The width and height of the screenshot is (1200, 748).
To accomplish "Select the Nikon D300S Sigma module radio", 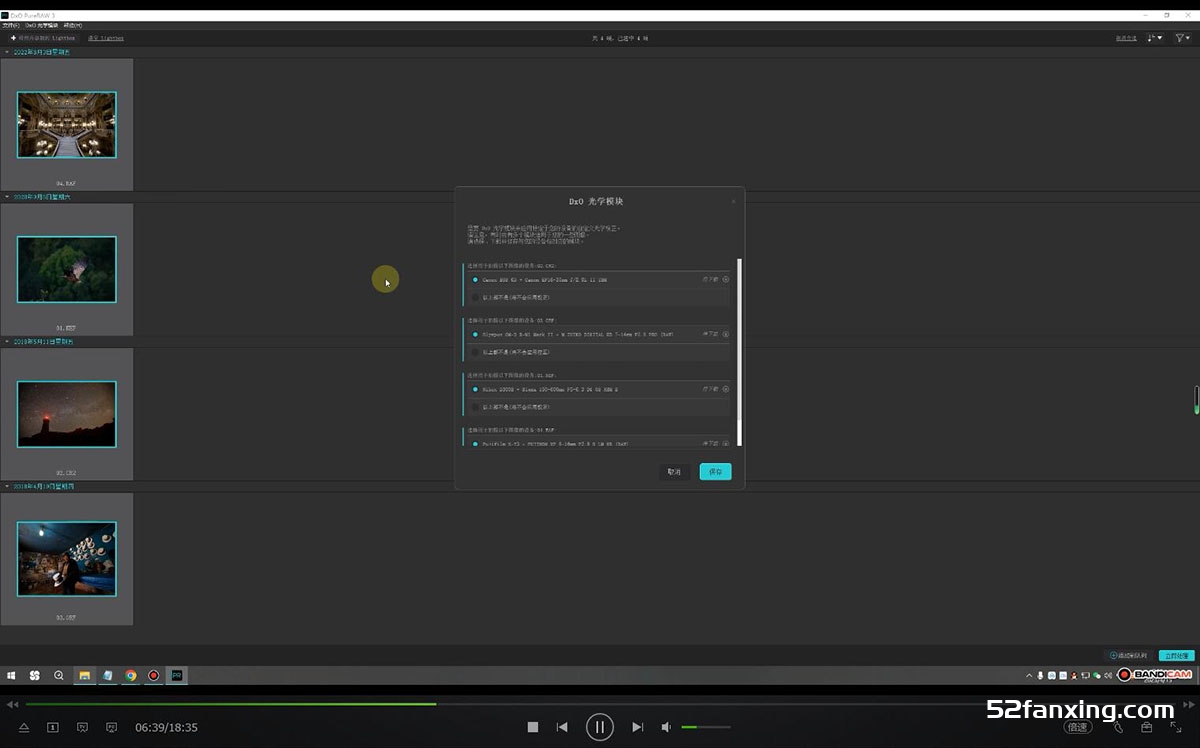I will (475, 389).
